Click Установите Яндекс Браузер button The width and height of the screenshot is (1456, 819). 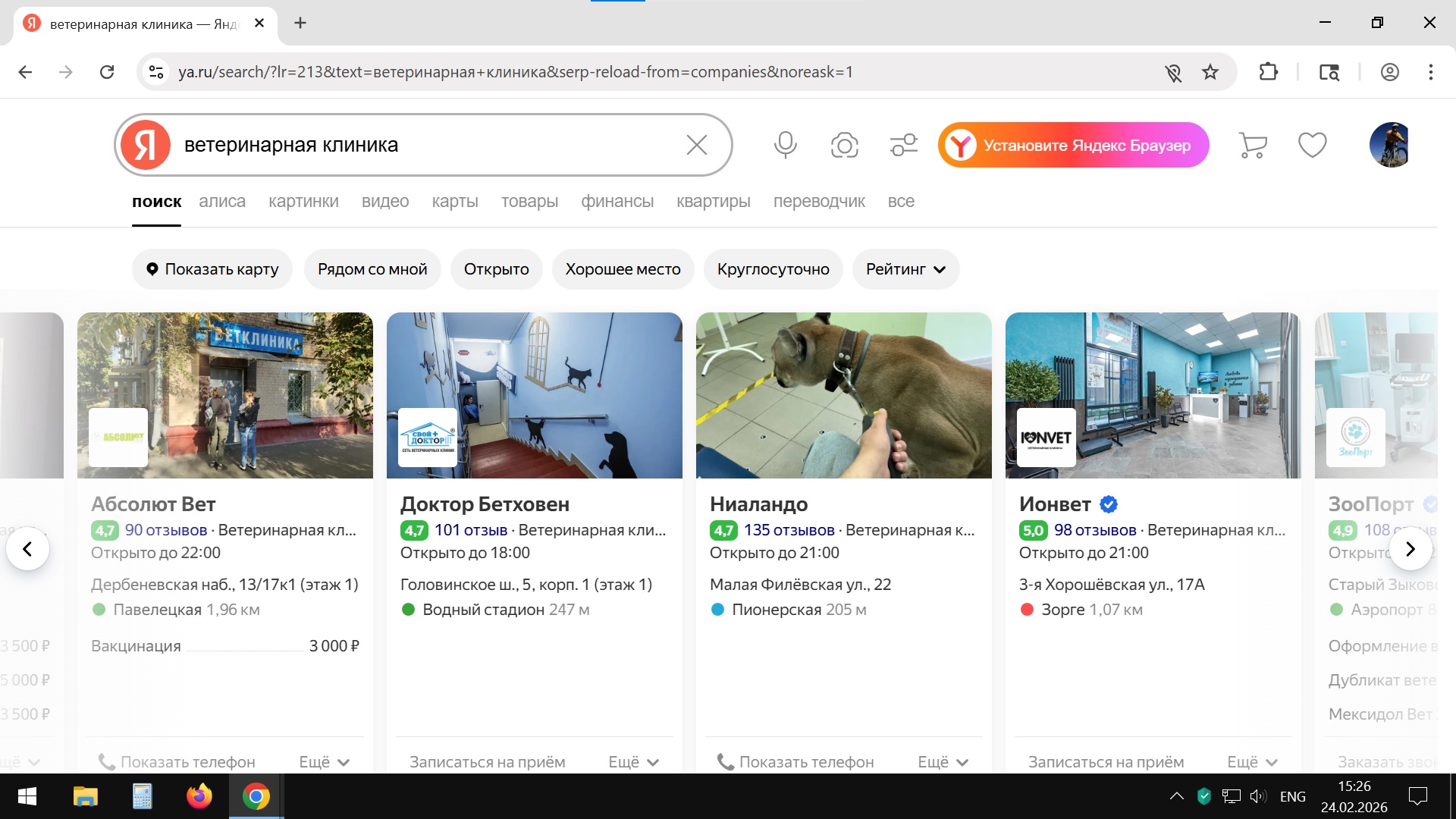1073,145
